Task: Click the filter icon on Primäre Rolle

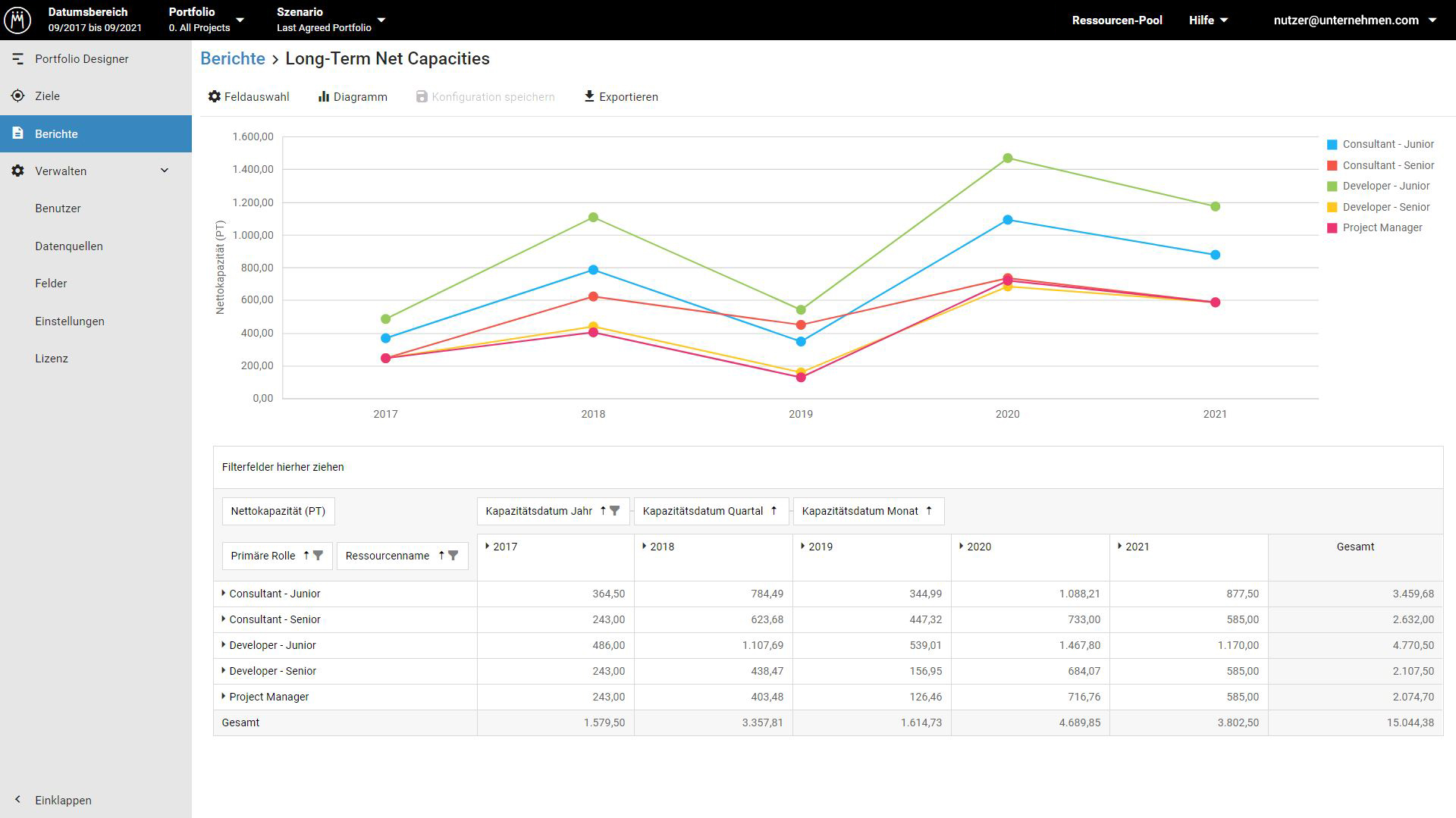Action: [318, 556]
